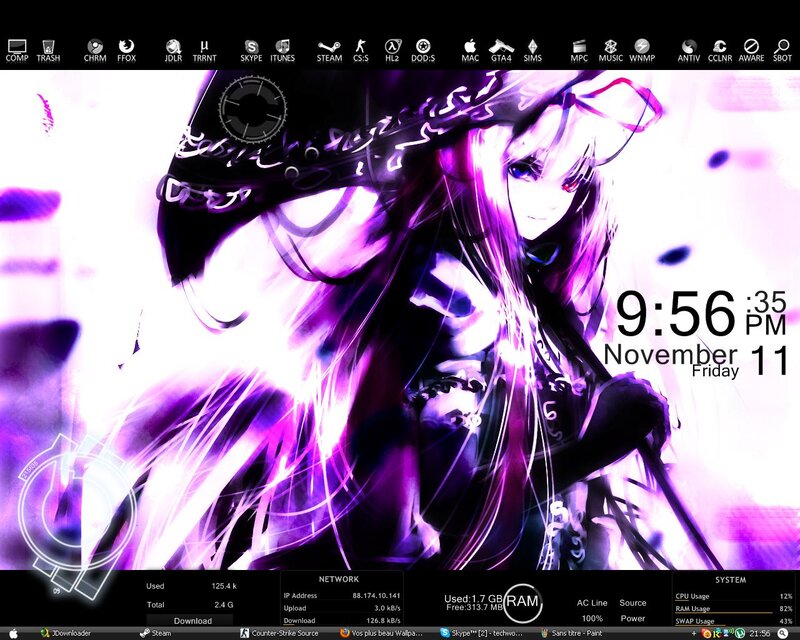Launch Spybot via SBOT icon
Image resolution: width=800 pixels, height=640 pixels.
pyautogui.click(x=782, y=51)
